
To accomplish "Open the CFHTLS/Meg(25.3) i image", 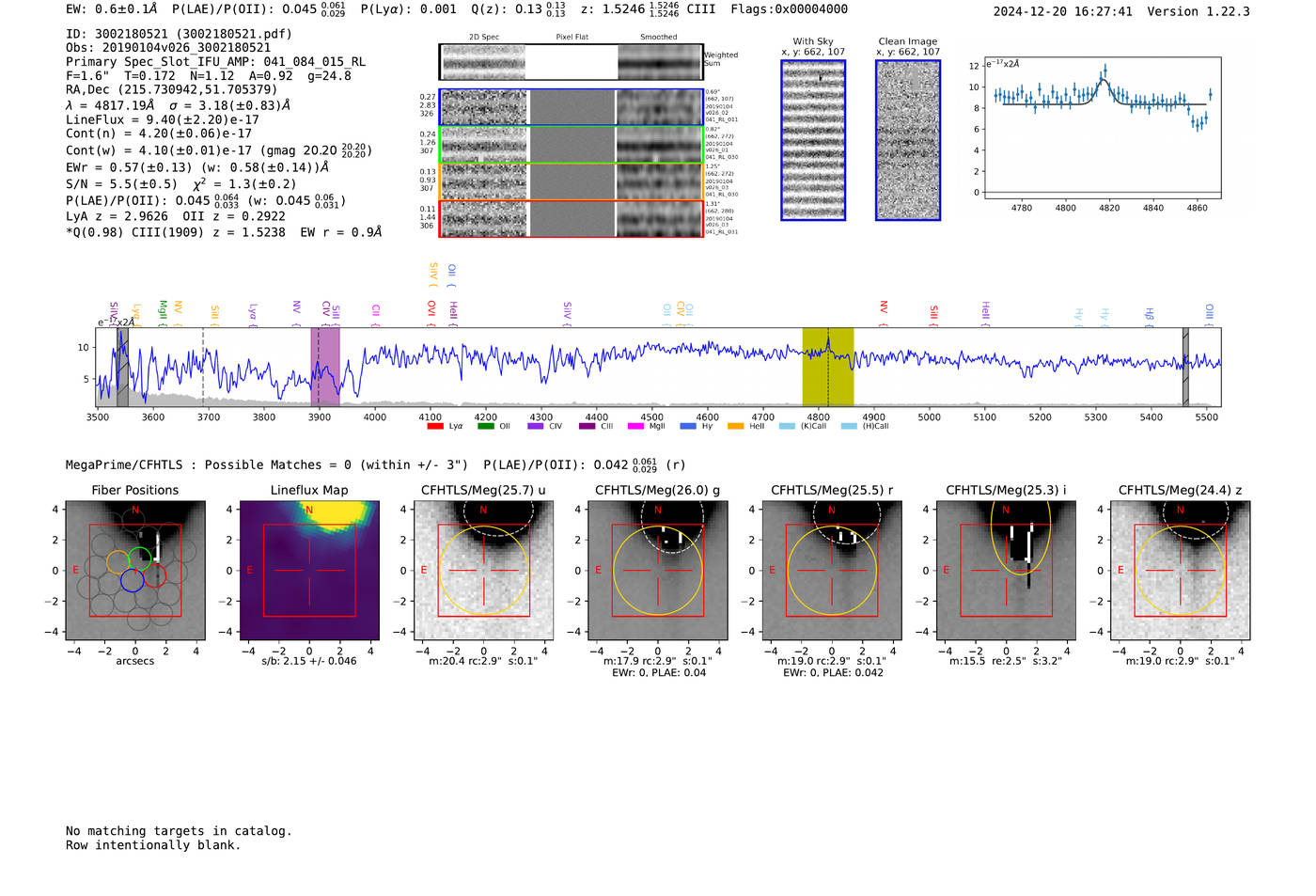I will click(x=1006, y=571).
